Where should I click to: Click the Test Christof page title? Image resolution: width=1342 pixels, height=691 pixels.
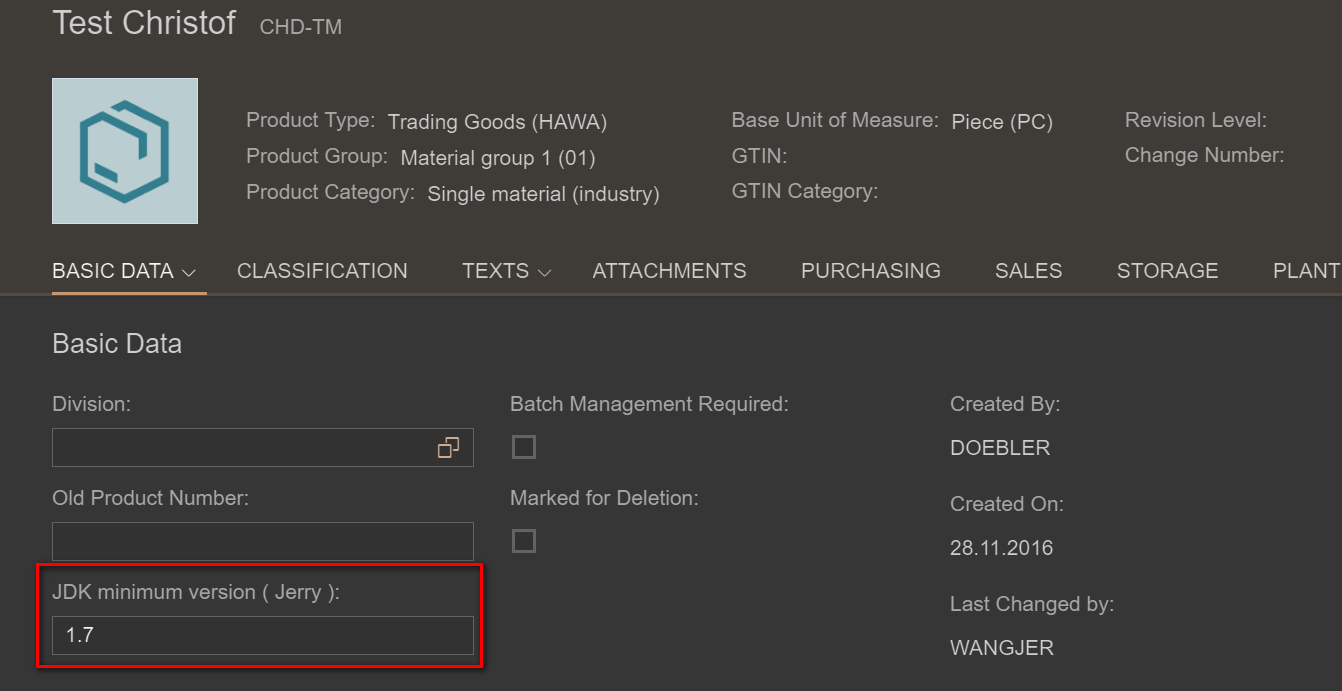(x=144, y=23)
